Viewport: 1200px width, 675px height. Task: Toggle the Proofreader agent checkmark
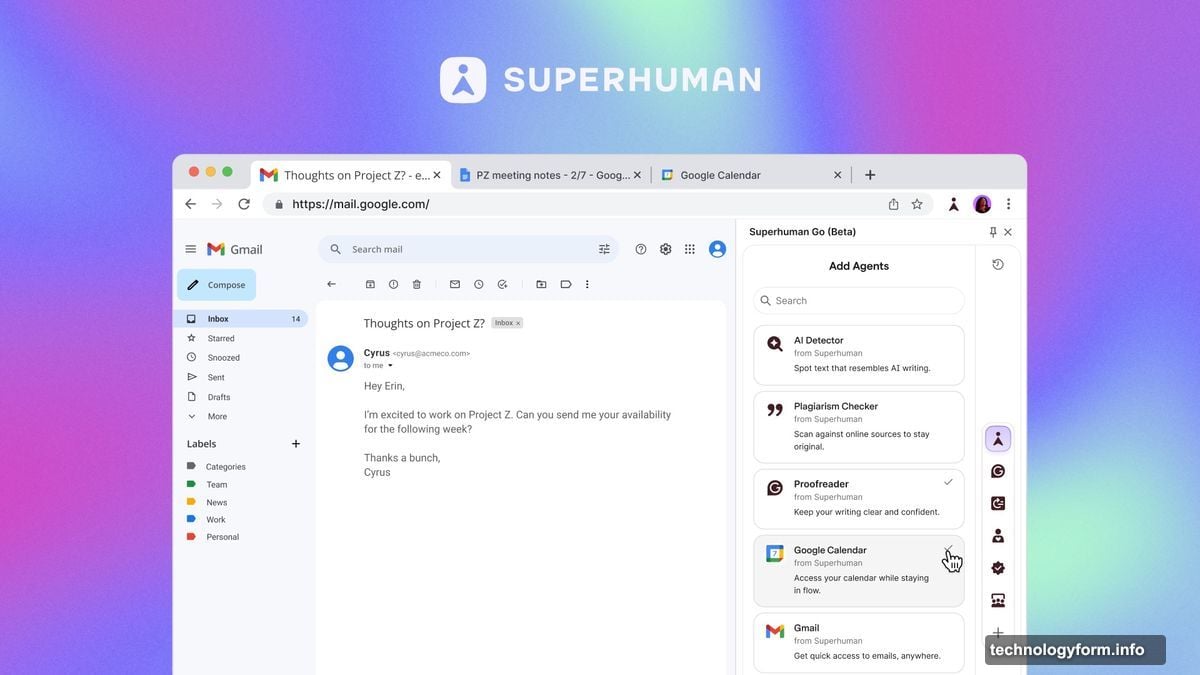pos(948,482)
